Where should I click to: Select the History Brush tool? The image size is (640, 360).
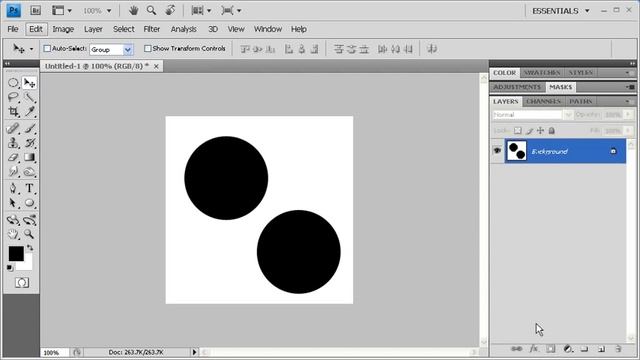tap(29, 143)
